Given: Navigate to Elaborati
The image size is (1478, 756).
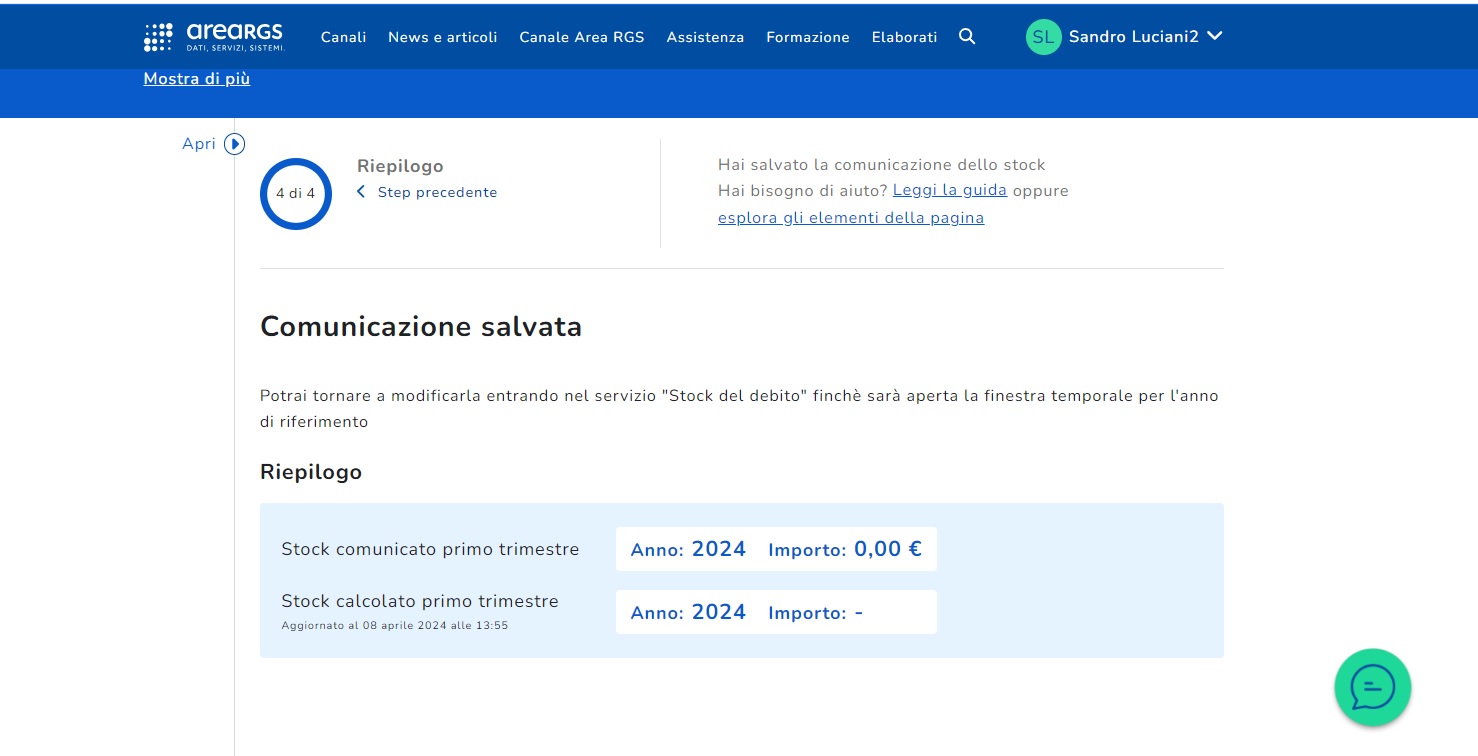Looking at the screenshot, I should (904, 37).
